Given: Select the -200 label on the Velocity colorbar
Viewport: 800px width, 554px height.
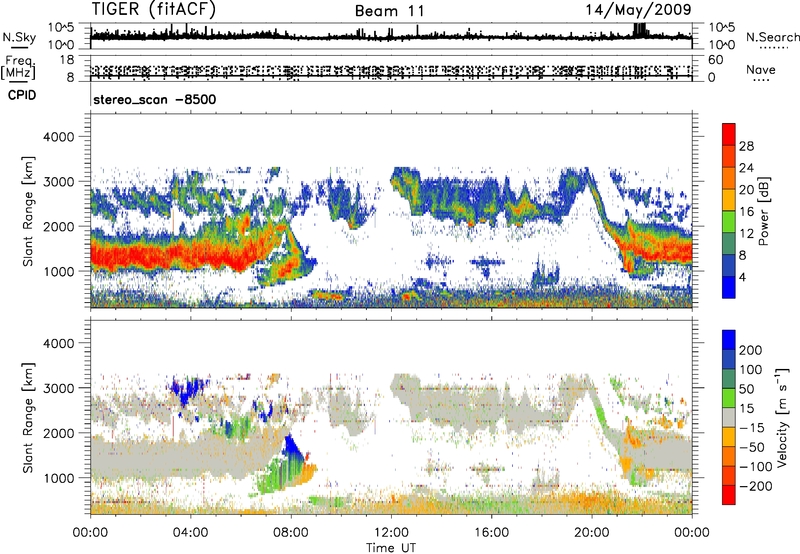Looking at the screenshot, I should pyautogui.click(x=756, y=486).
